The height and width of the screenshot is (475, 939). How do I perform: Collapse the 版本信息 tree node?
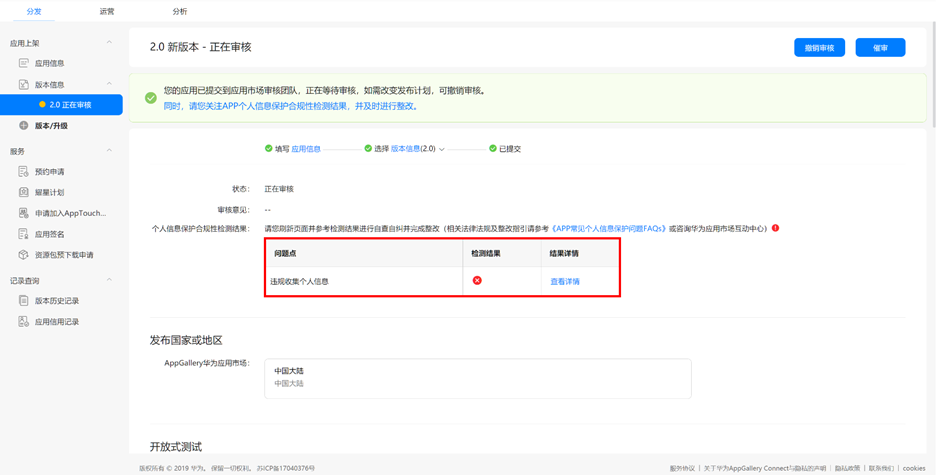(109, 84)
